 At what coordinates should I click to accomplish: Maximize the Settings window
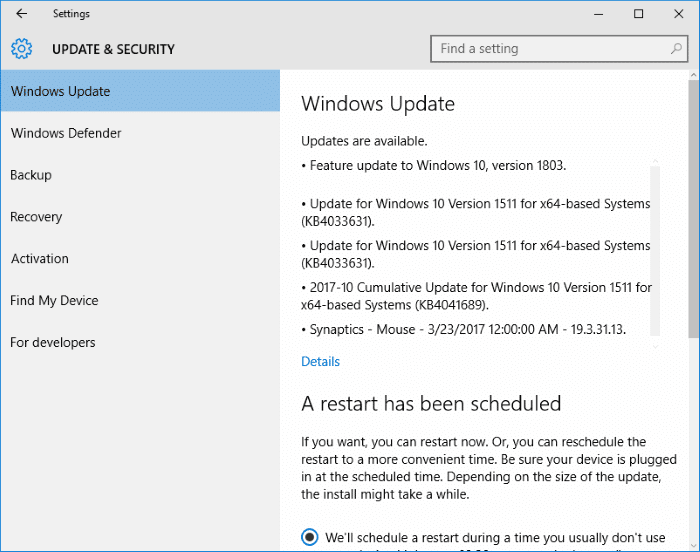(x=638, y=14)
